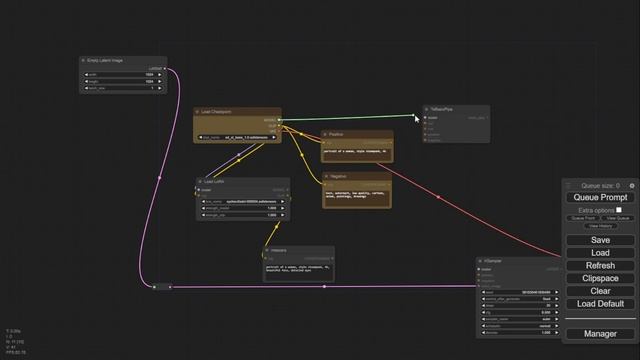Grab the menu panel drag handle
Screen dimensions: 640x360
[x=568, y=186]
